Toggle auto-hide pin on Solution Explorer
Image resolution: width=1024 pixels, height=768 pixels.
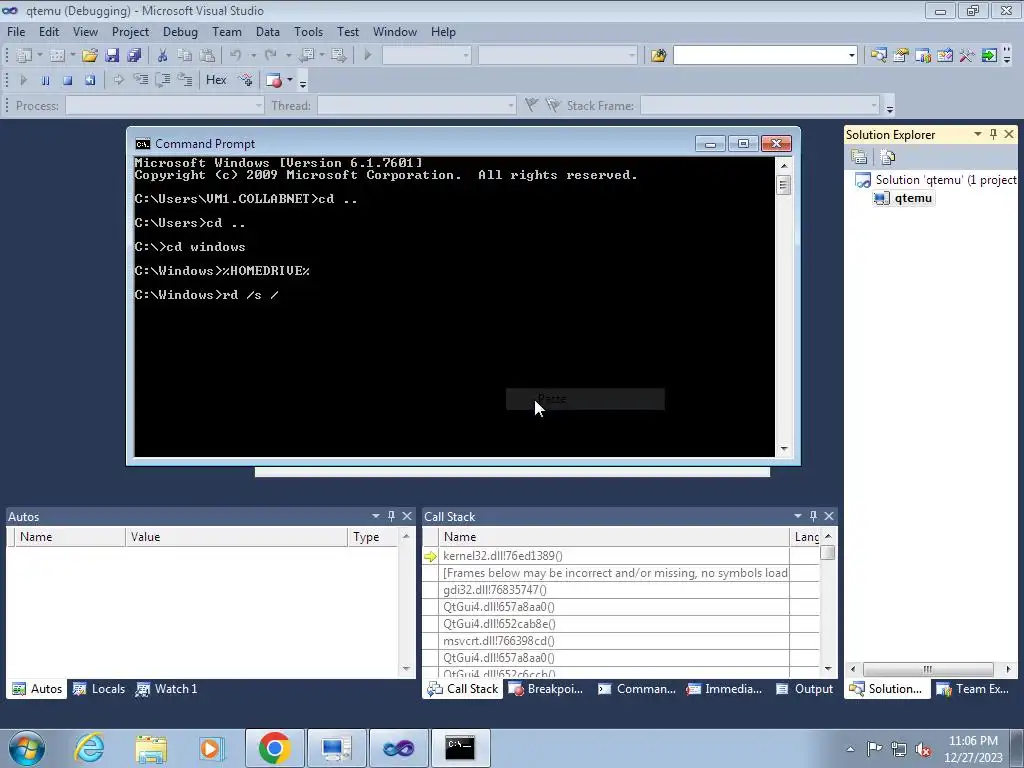[993, 134]
